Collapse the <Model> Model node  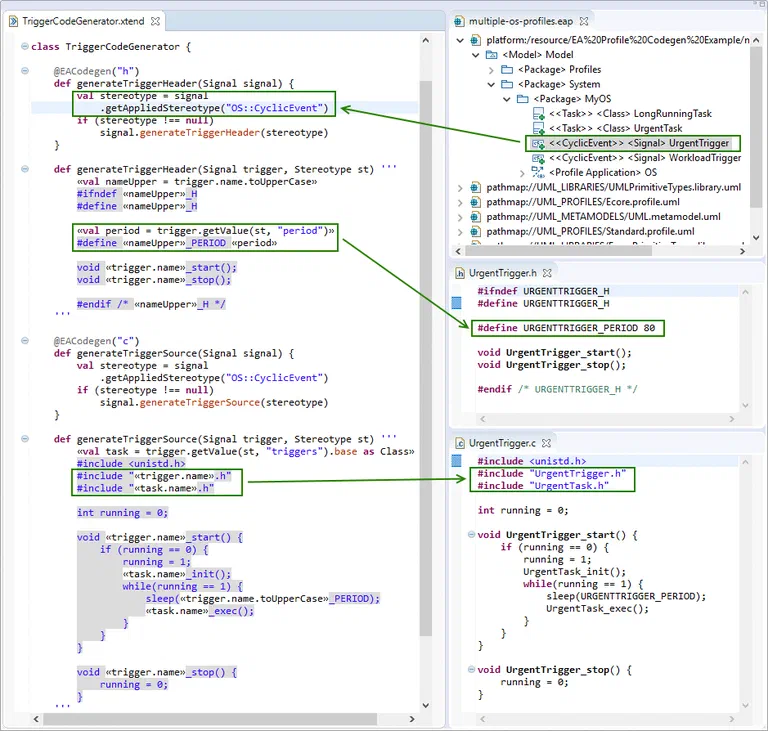click(x=476, y=55)
